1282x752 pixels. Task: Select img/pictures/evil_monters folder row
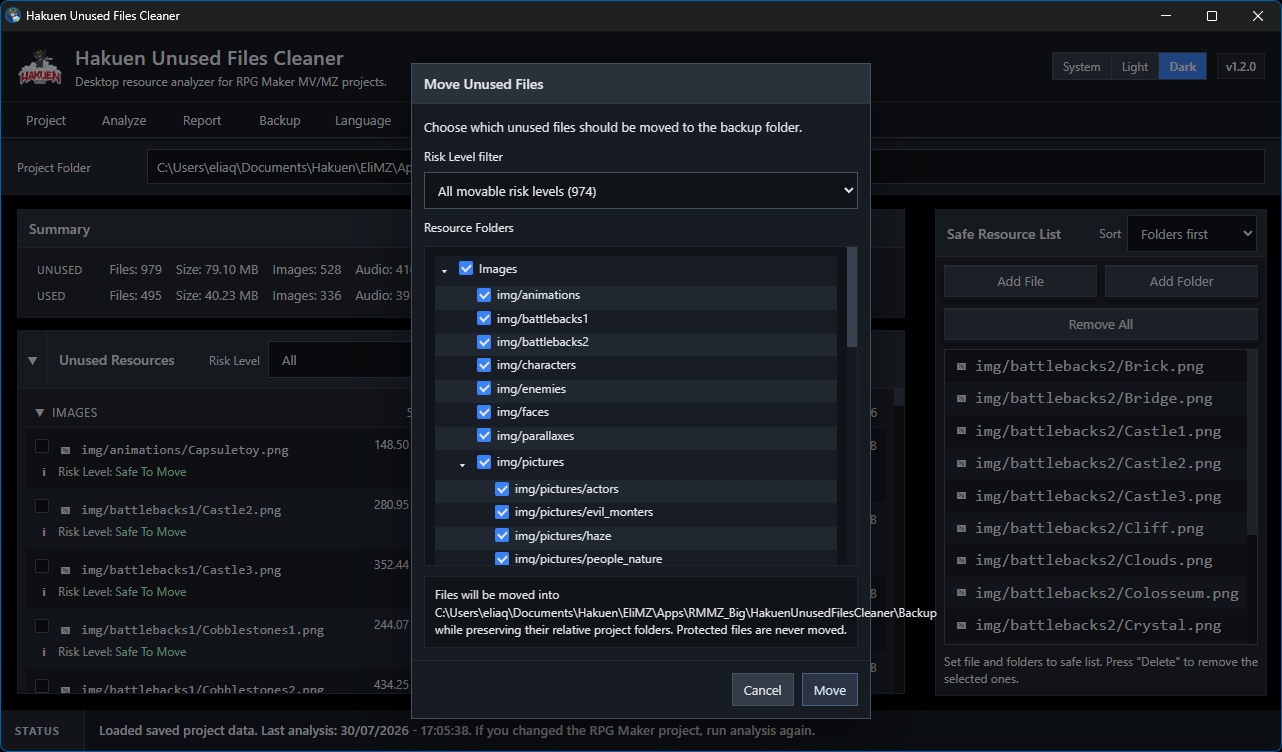(636, 512)
